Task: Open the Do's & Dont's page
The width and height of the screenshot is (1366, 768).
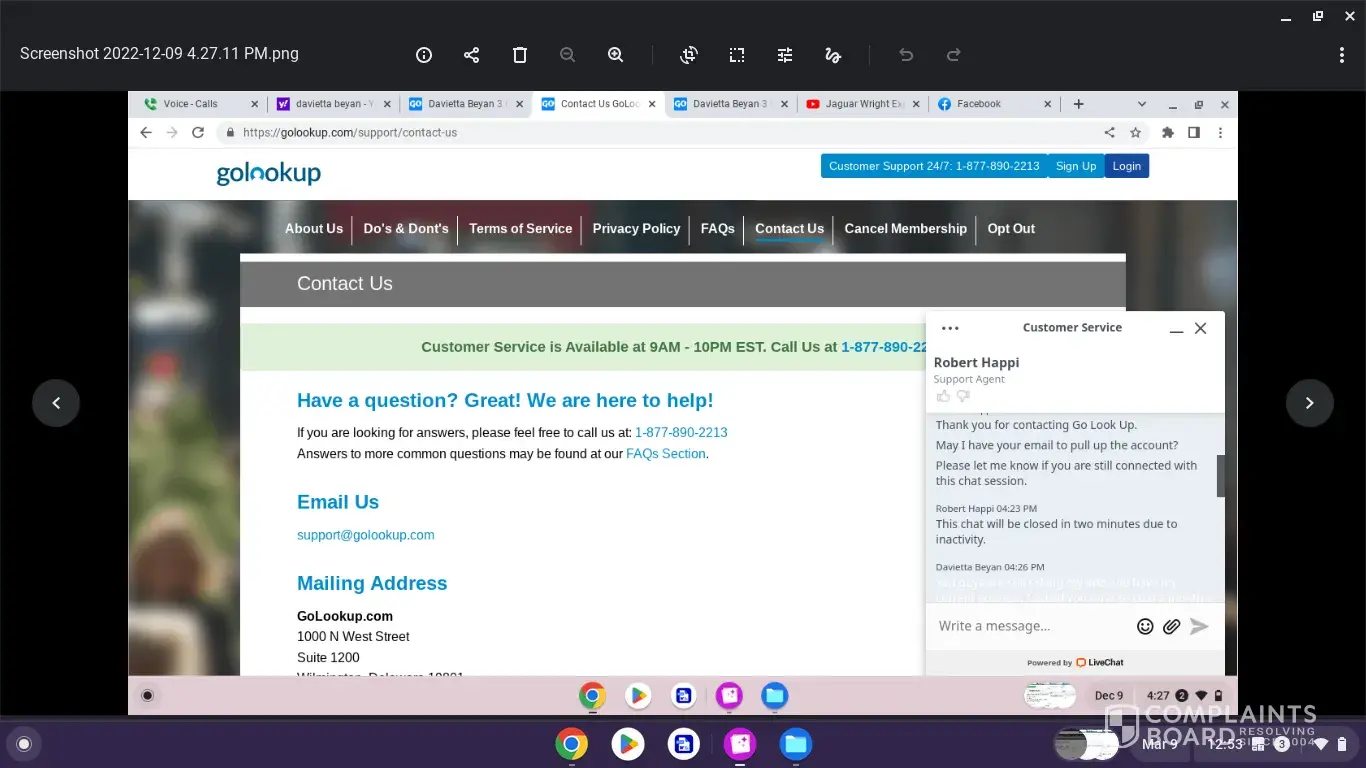Action: pos(406,228)
